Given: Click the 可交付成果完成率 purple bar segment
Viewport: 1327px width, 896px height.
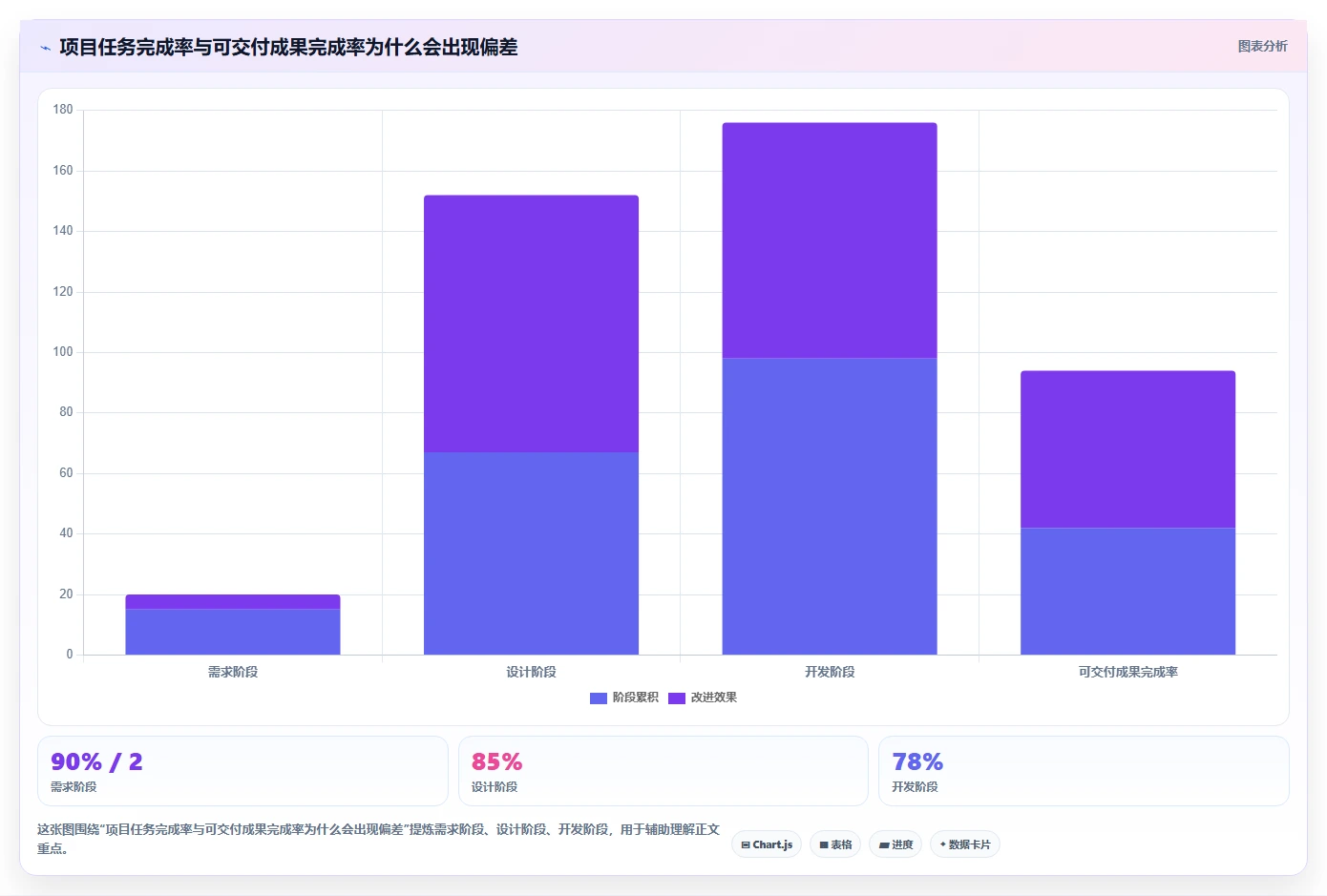Looking at the screenshot, I should coord(1127,449).
